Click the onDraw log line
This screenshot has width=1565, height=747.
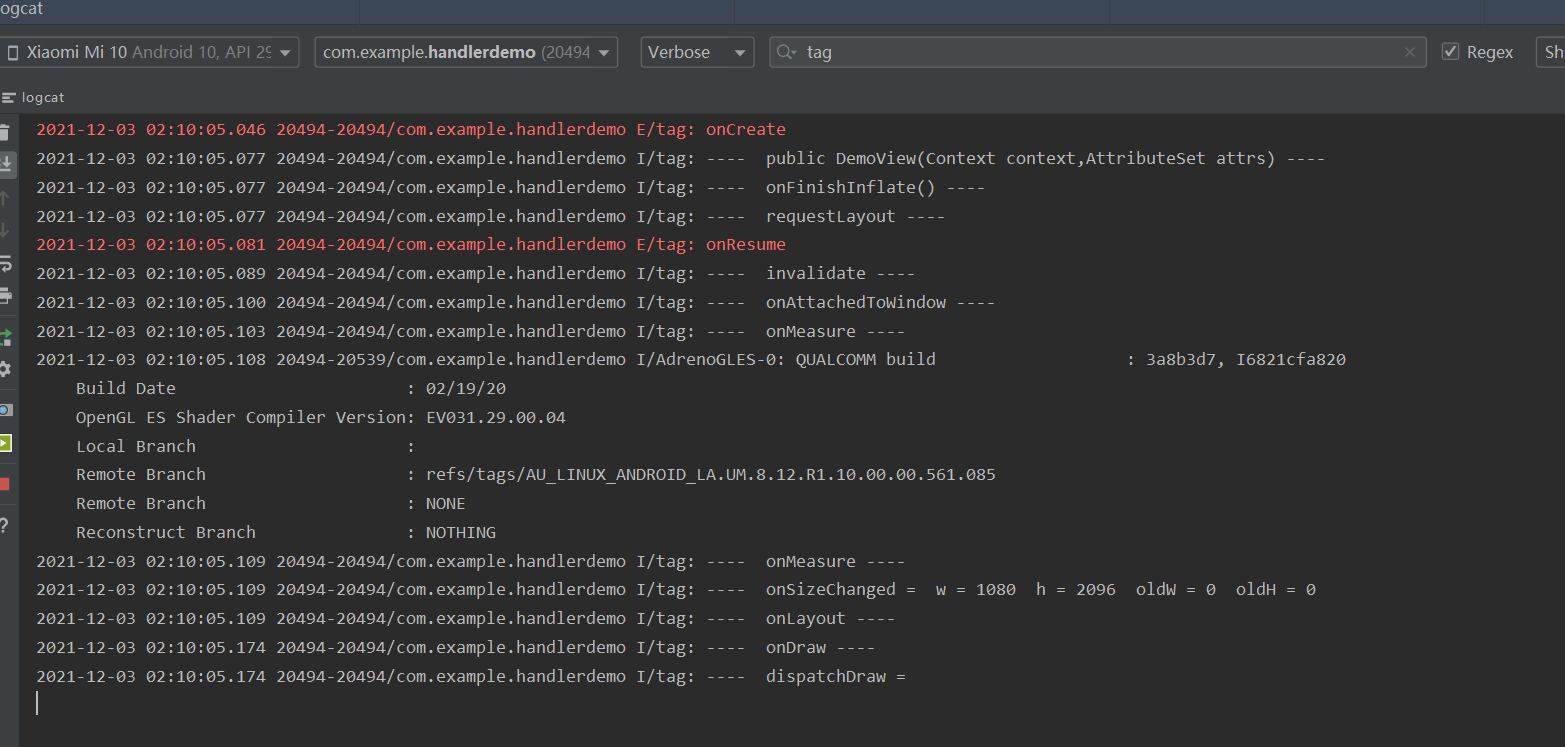tap(455, 648)
